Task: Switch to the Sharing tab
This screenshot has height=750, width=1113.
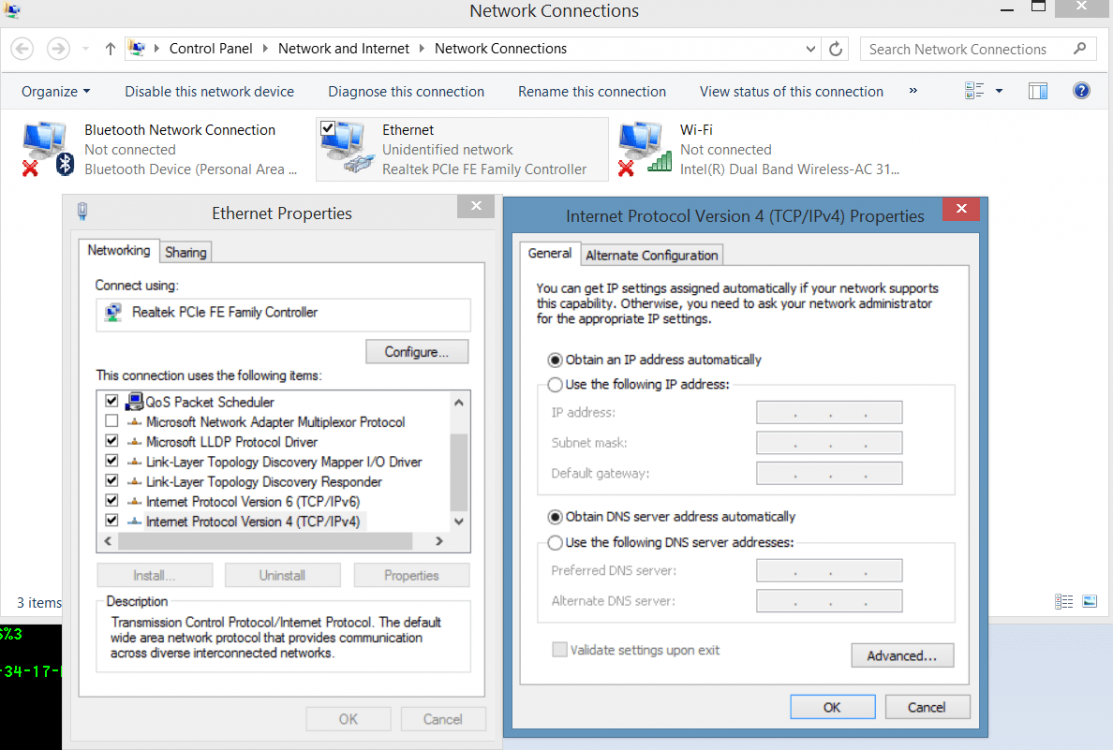Action: pyautogui.click(x=185, y=251)
